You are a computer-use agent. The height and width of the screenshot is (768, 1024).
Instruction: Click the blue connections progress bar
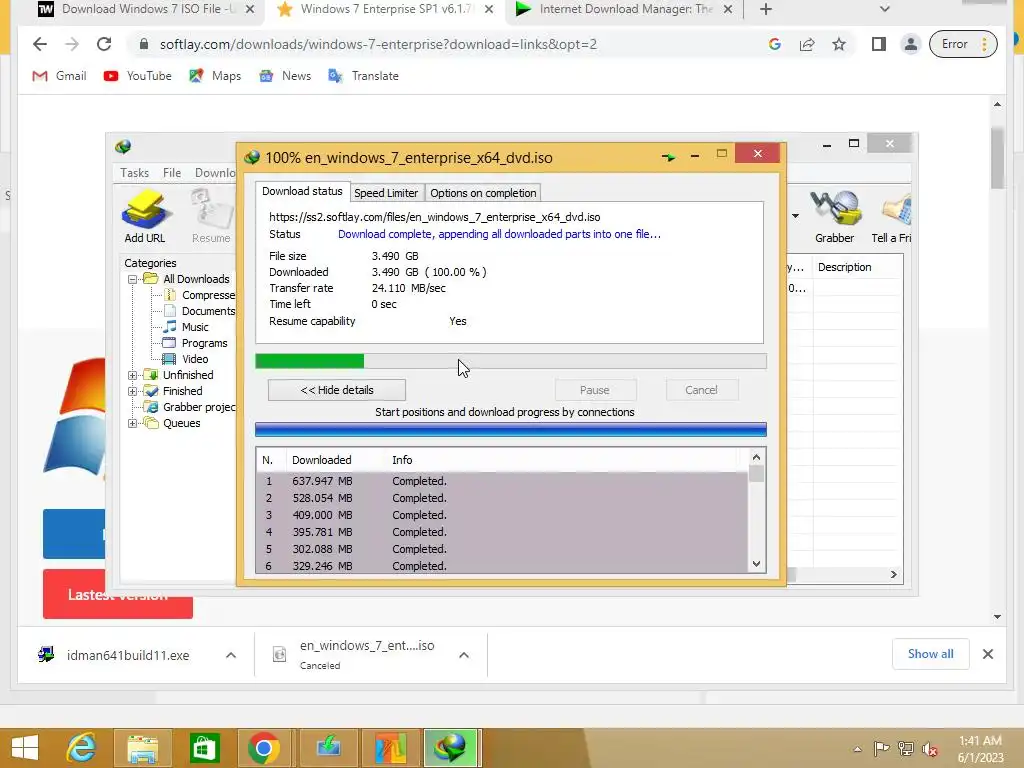point(511,429)
